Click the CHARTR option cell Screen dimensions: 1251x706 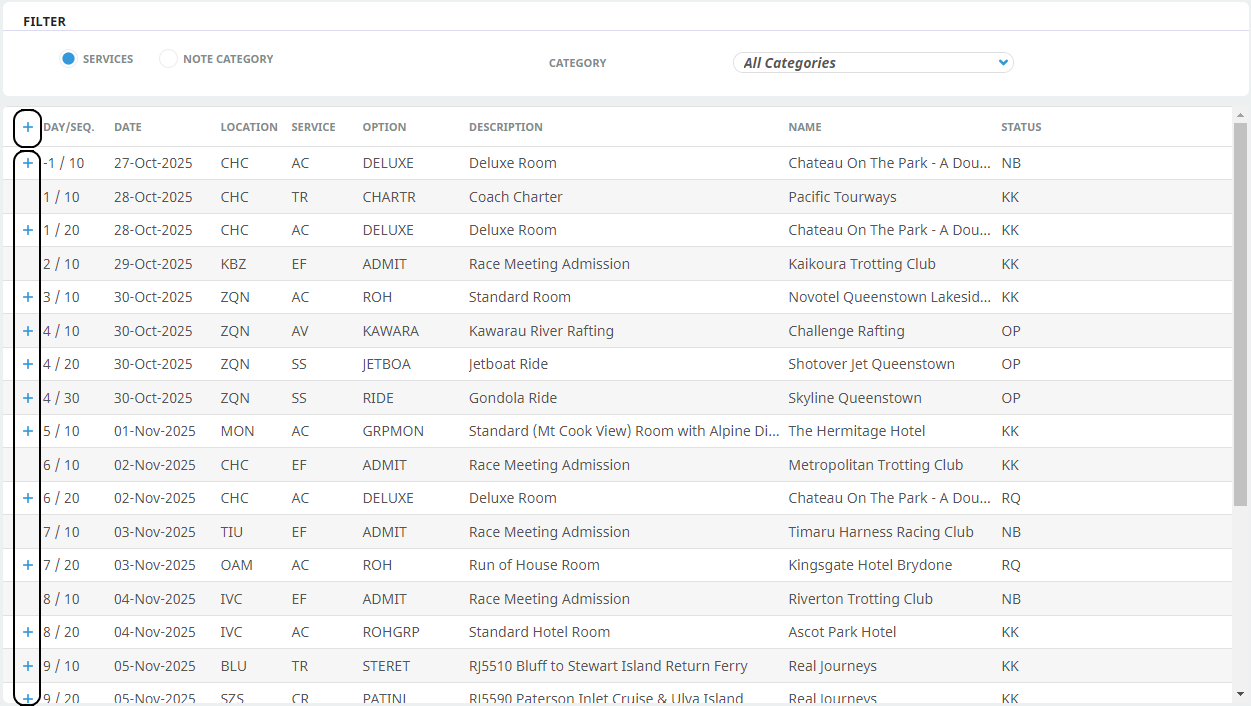389,197
